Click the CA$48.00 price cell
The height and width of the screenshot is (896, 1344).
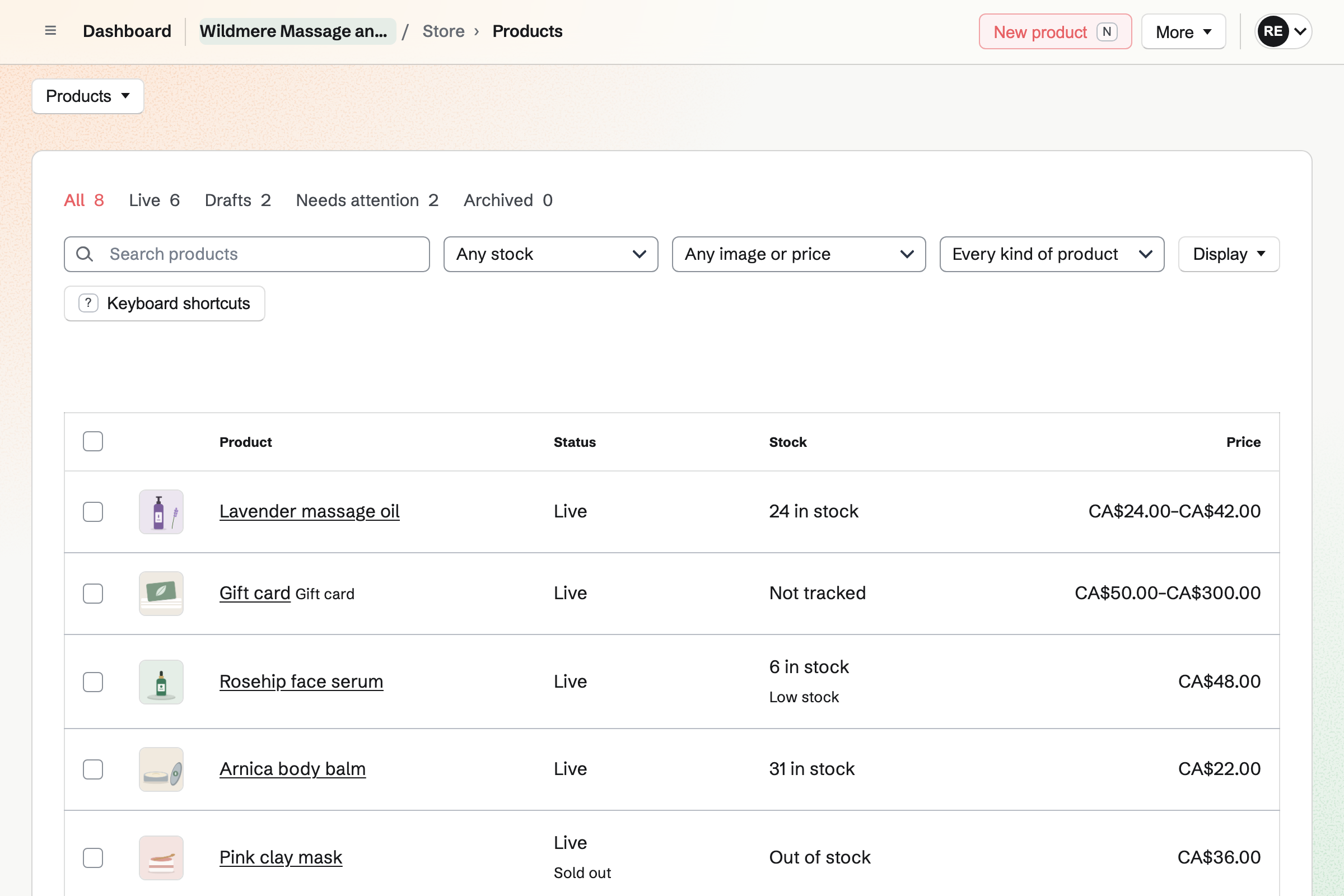pyautogui.click(x=1219, y=682)
